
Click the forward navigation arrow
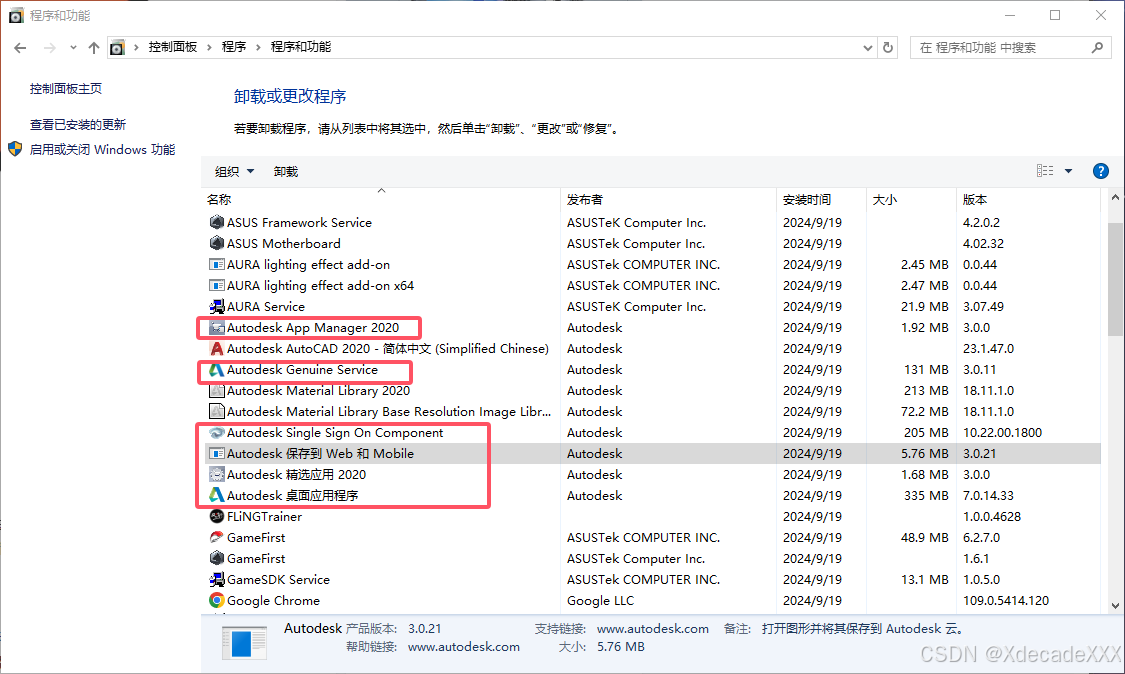(50, 47)
